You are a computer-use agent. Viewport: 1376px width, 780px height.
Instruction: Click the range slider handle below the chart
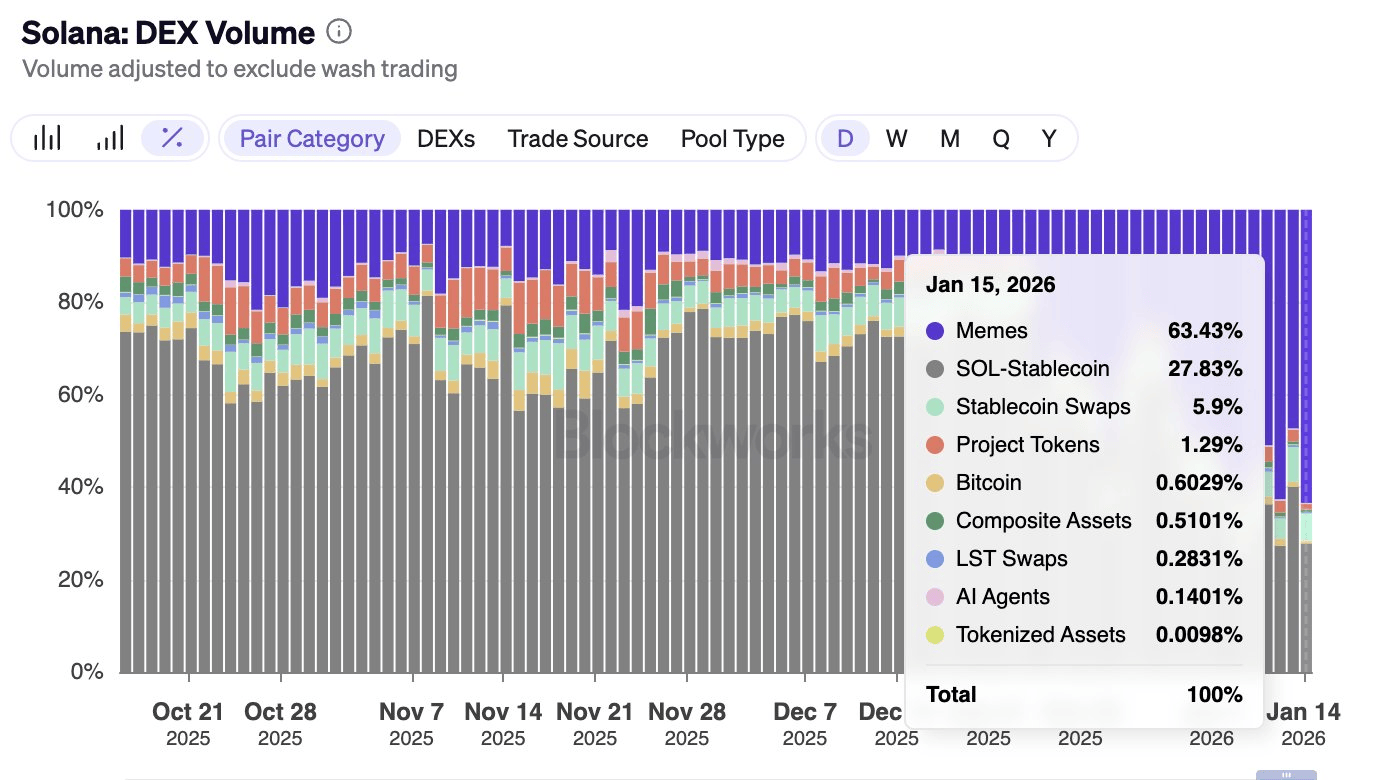(1286, 774)
